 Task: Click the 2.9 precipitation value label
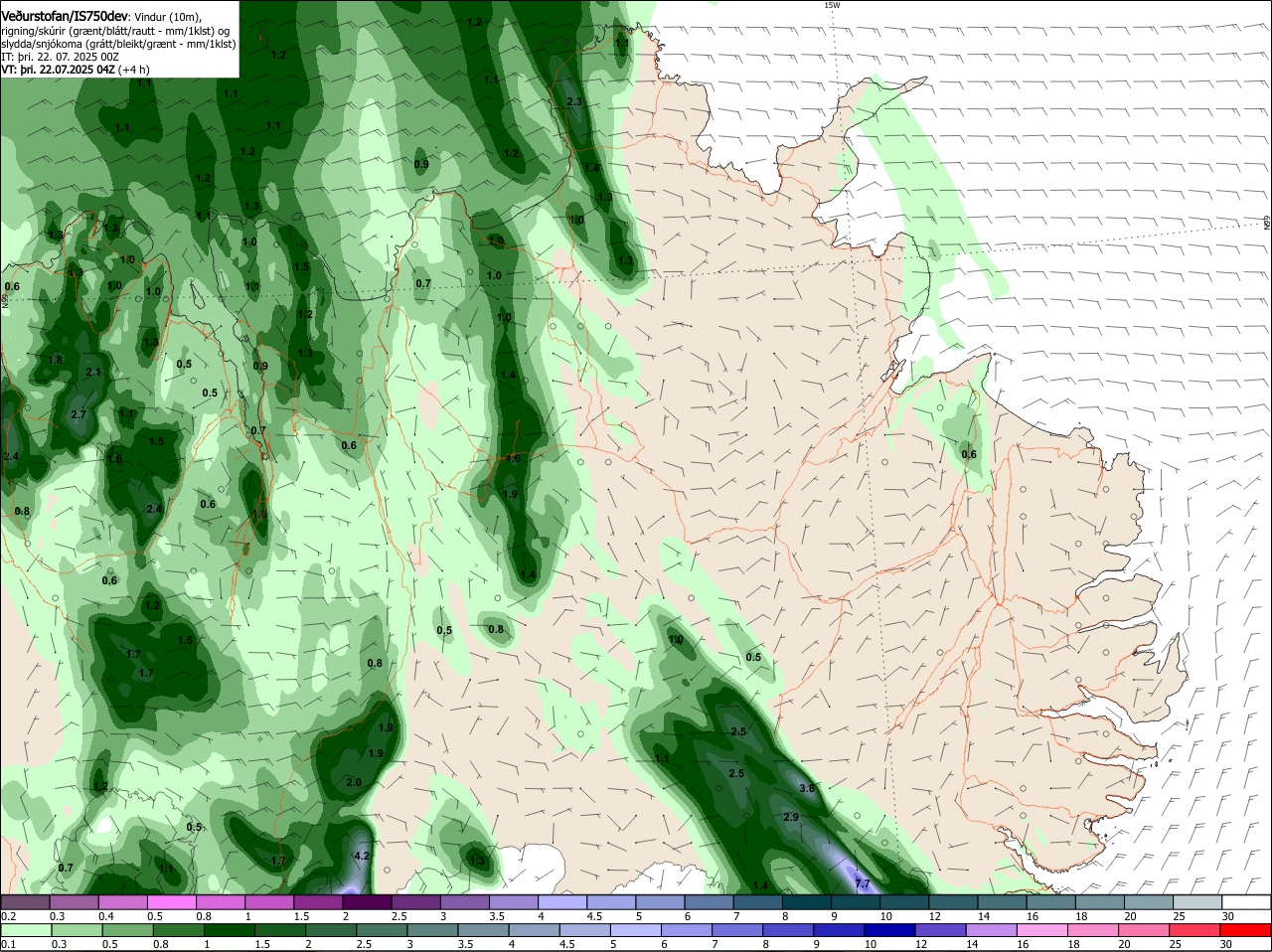pos(791,817)
